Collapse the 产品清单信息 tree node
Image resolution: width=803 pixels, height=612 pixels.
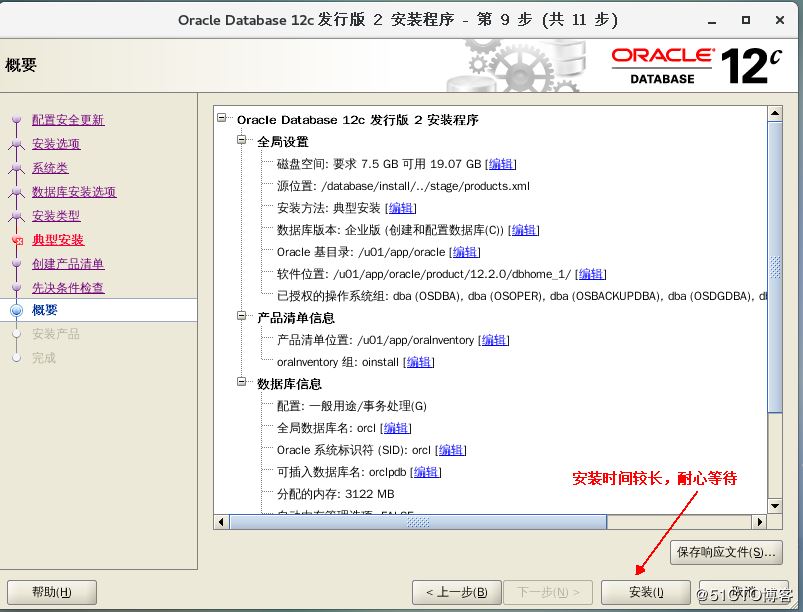tap(242, 317)
